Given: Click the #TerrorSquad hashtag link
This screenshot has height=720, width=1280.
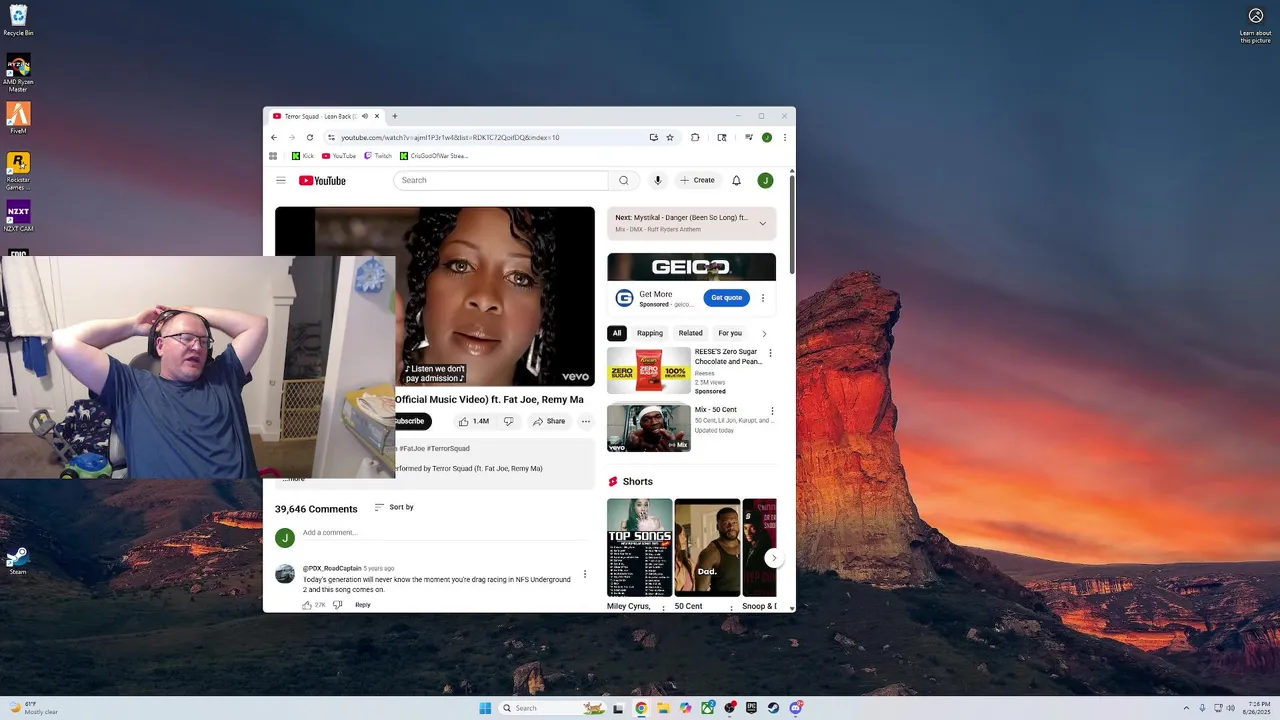Looking at the screenshot, I should 448,449.
